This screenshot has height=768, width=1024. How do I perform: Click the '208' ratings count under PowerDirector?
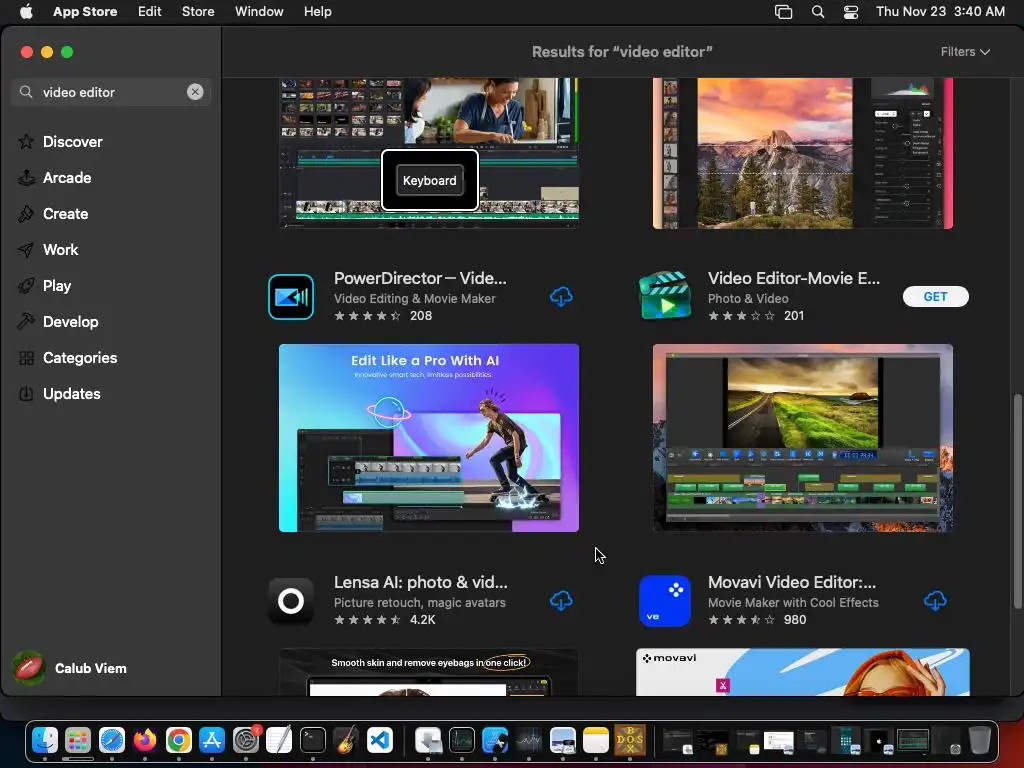pos(421,315)
